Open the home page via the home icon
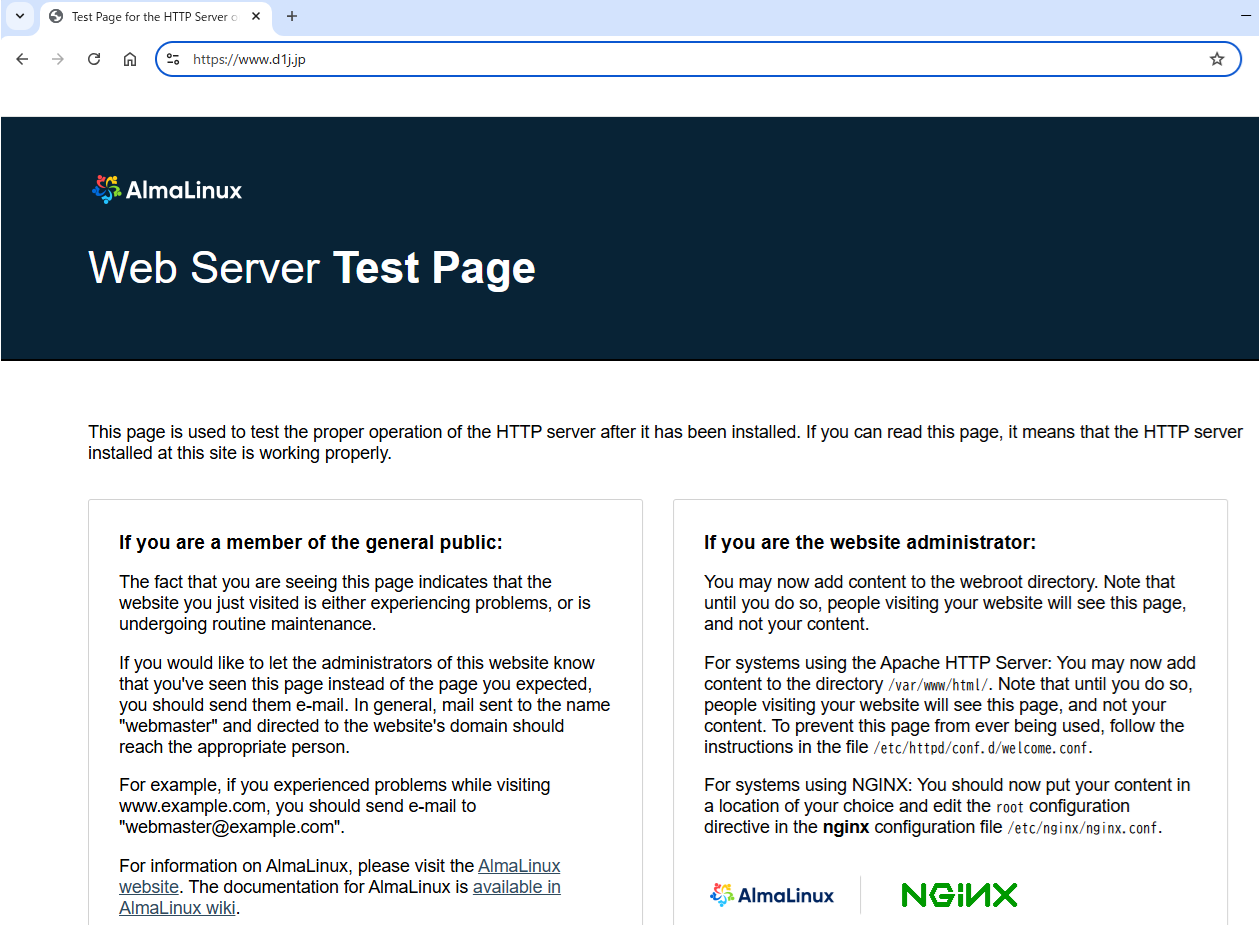 [130, 59]
